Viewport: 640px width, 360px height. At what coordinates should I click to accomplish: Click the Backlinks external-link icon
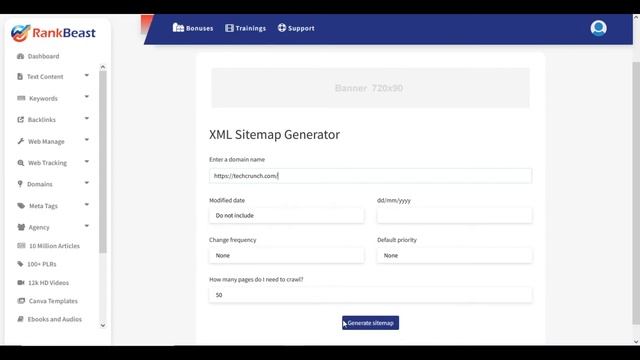[20, 120]
